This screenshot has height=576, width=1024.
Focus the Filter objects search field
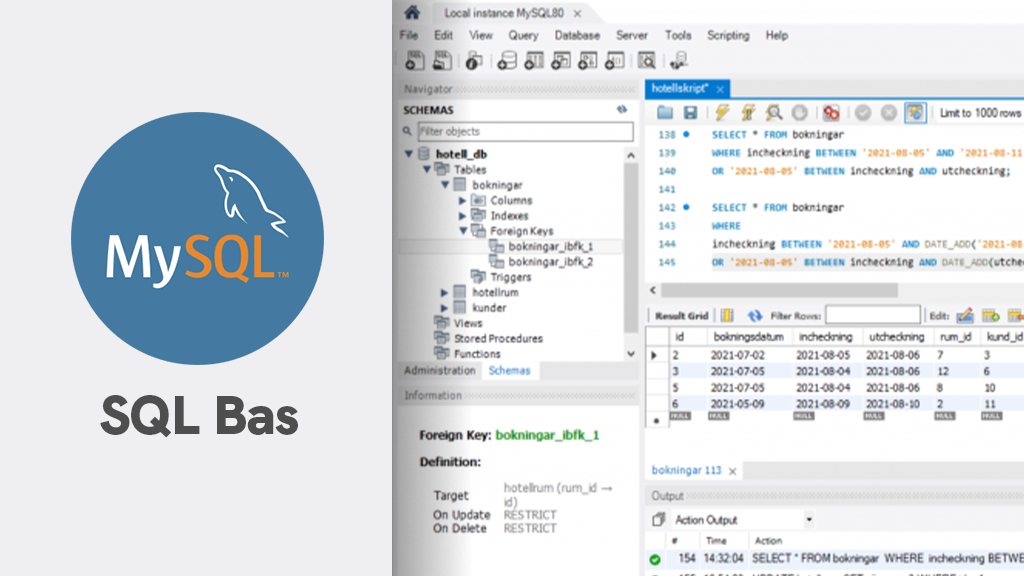pyautogui.click(x=525, y=131)
